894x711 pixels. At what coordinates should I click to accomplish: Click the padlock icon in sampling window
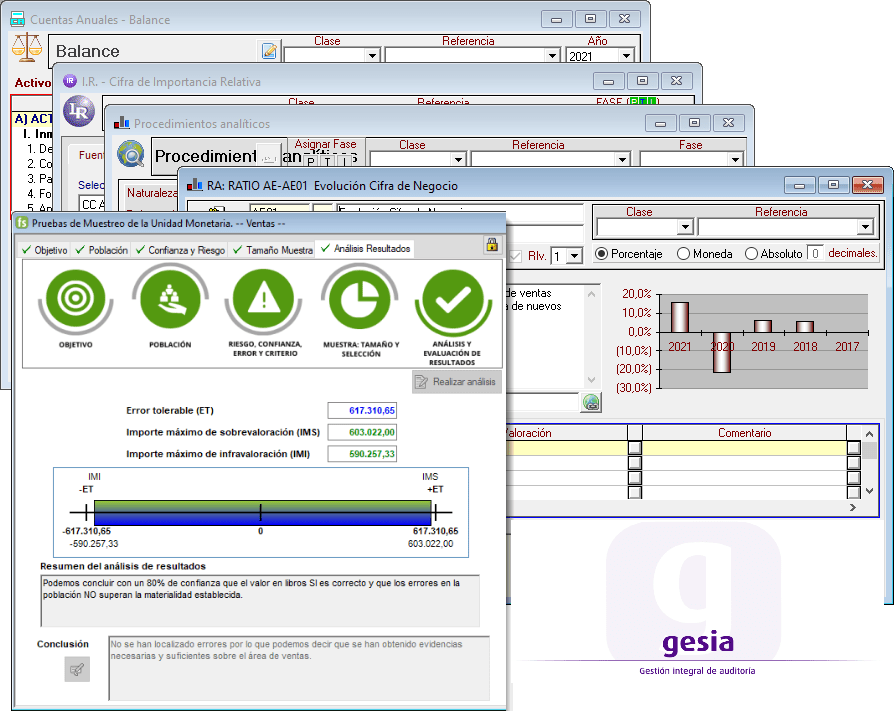point(492,246)
